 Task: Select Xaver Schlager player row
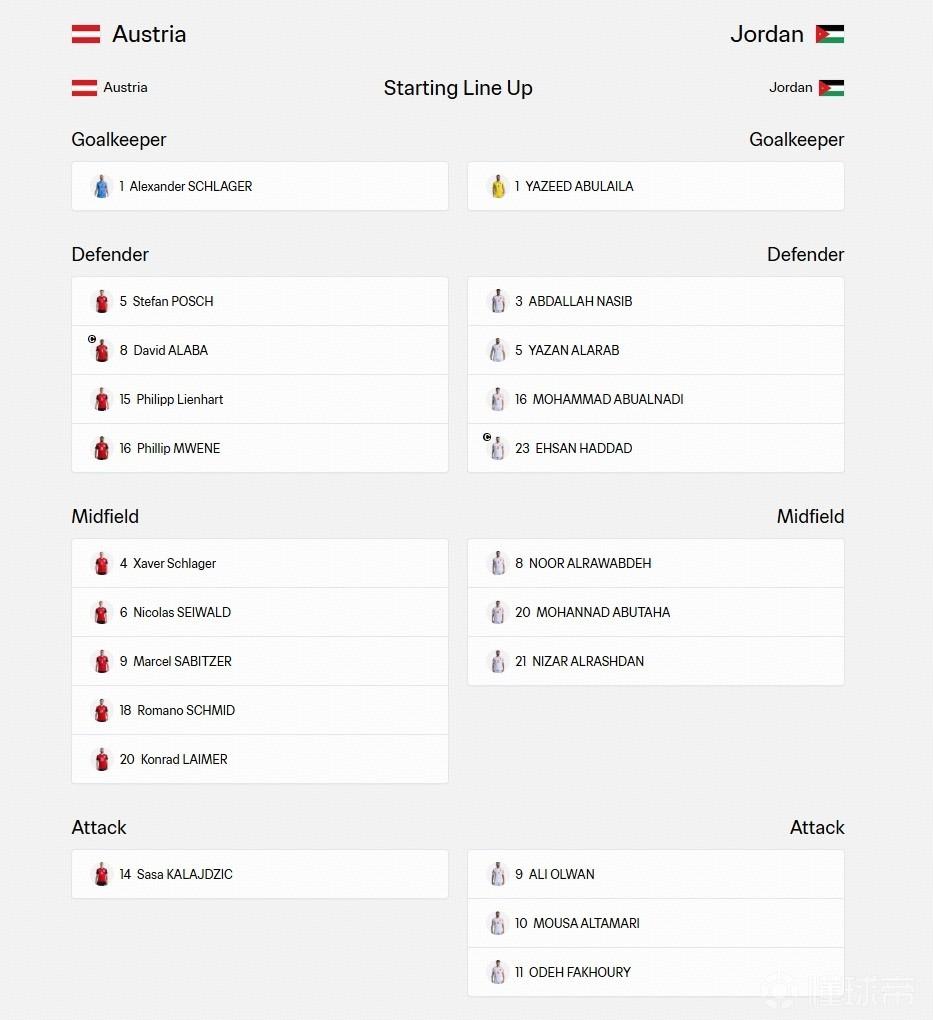click(260, 563)
